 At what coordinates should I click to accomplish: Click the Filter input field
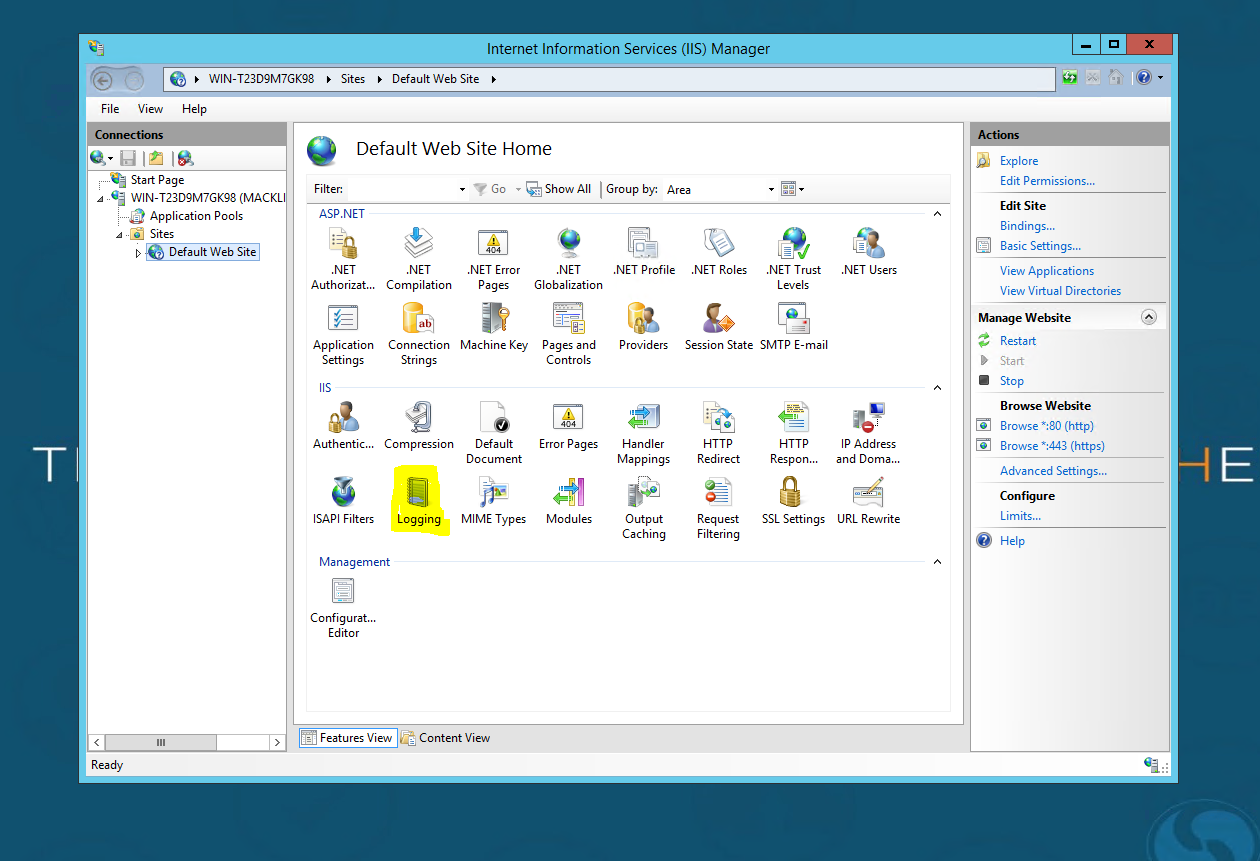405,189
